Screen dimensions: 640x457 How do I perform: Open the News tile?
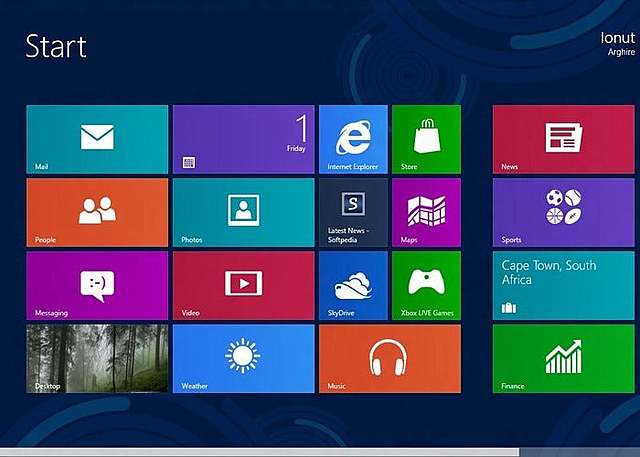[564, 140]
